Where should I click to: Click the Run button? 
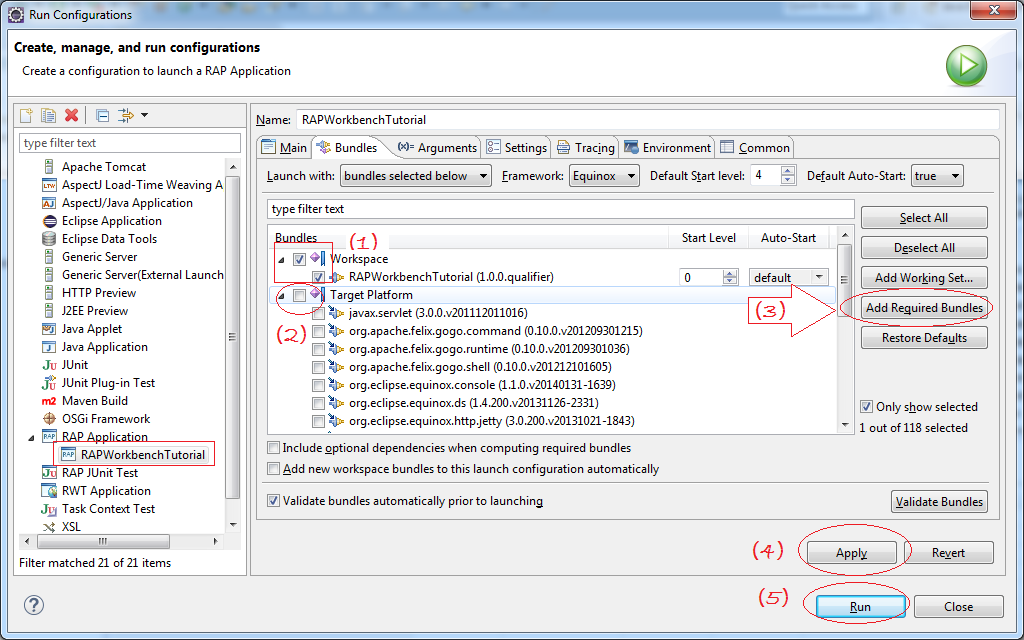(x=860, y=607)
